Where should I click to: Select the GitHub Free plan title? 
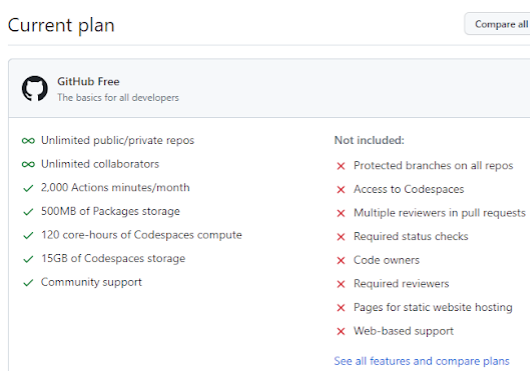pos(88,81)
